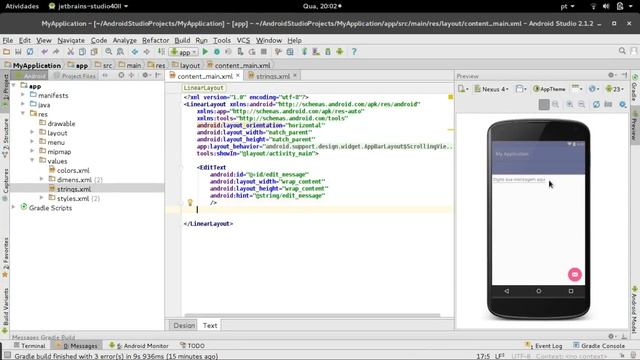
Task: Click the pink floating button in phone preview
Action: coord(575,274)
